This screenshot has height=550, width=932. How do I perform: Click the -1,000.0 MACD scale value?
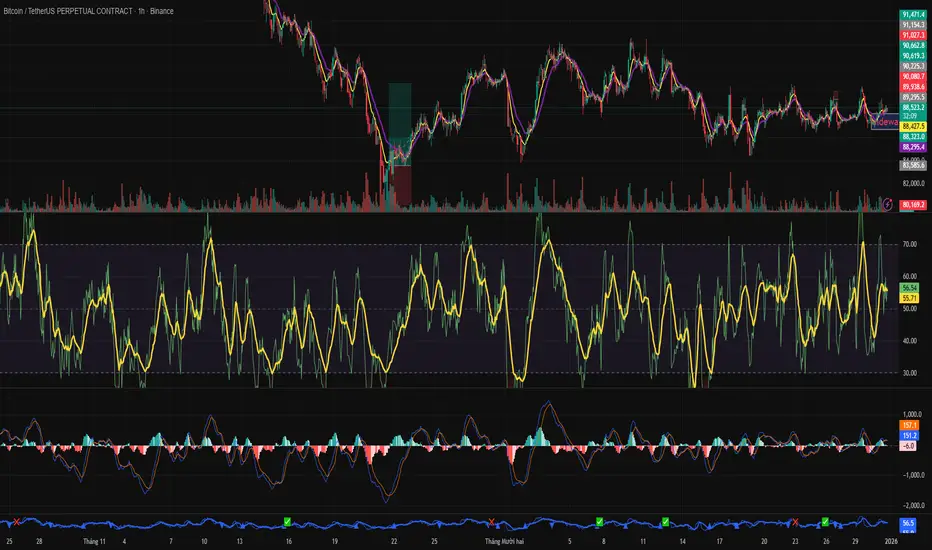[x=912, y=475]
